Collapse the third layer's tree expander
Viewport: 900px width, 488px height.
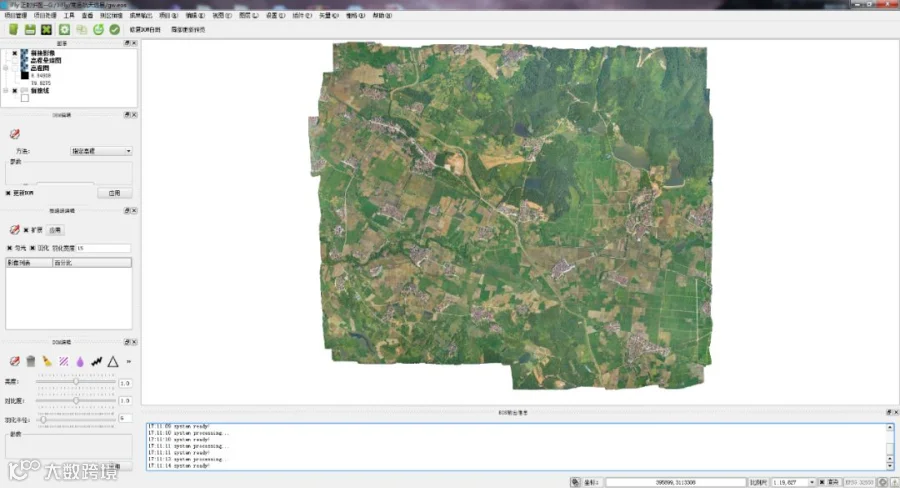click(x=6, y=68)
